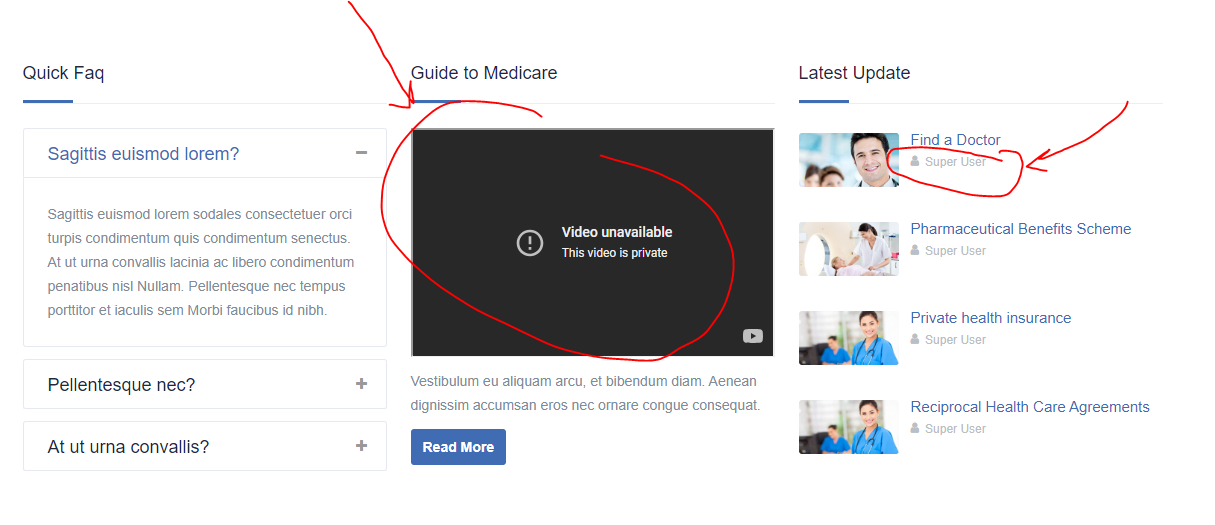Screen dimensions: 1215x525
Task: Click Super User under Pharmaceutical Benefits Scheme
Action: (x=955, y=251)
